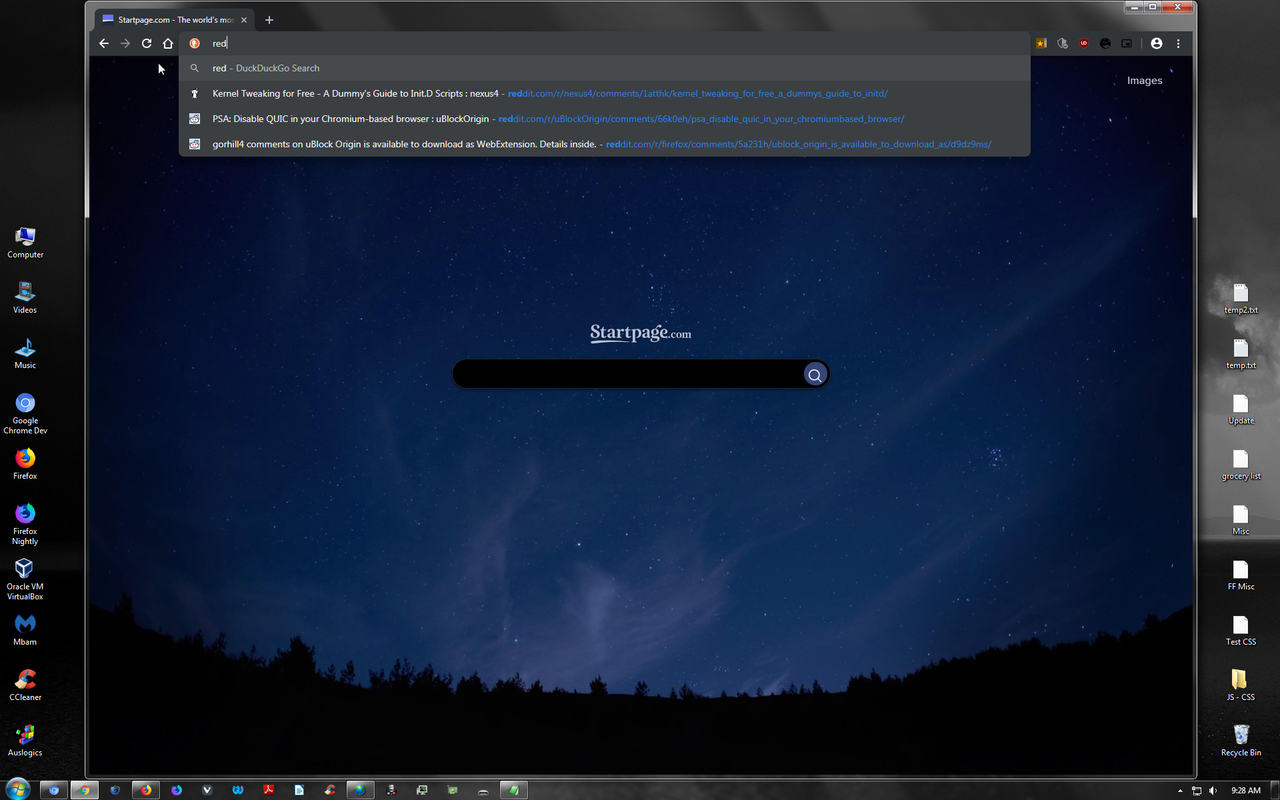Open the network tray icon
The height and width of the screenshot is (800, 1280).
click(1197, 791)
